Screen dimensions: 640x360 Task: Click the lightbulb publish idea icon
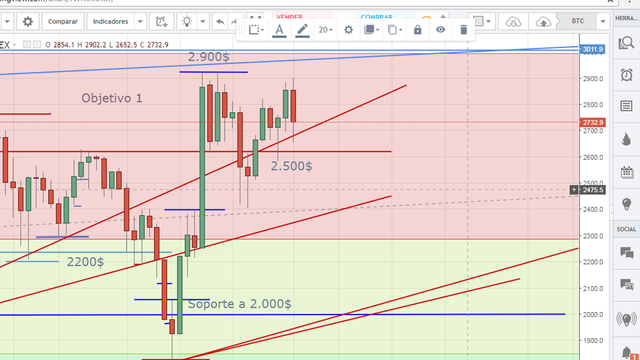click(187, 21)
